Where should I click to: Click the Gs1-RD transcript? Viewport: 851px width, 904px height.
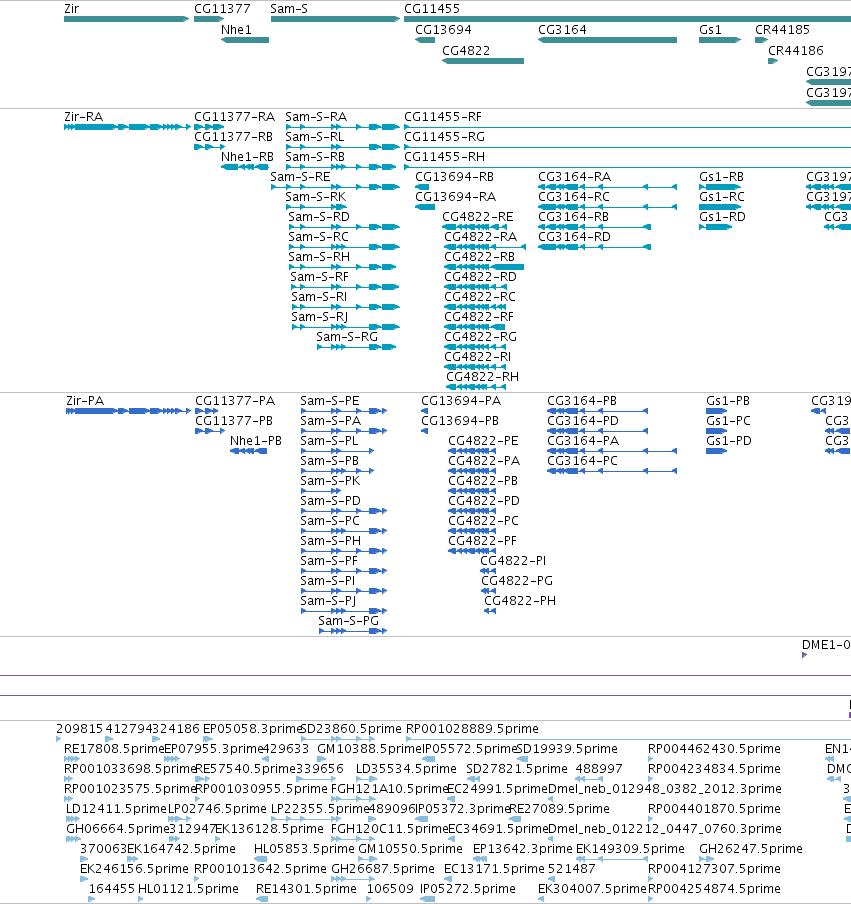click(x=716, y=227)
